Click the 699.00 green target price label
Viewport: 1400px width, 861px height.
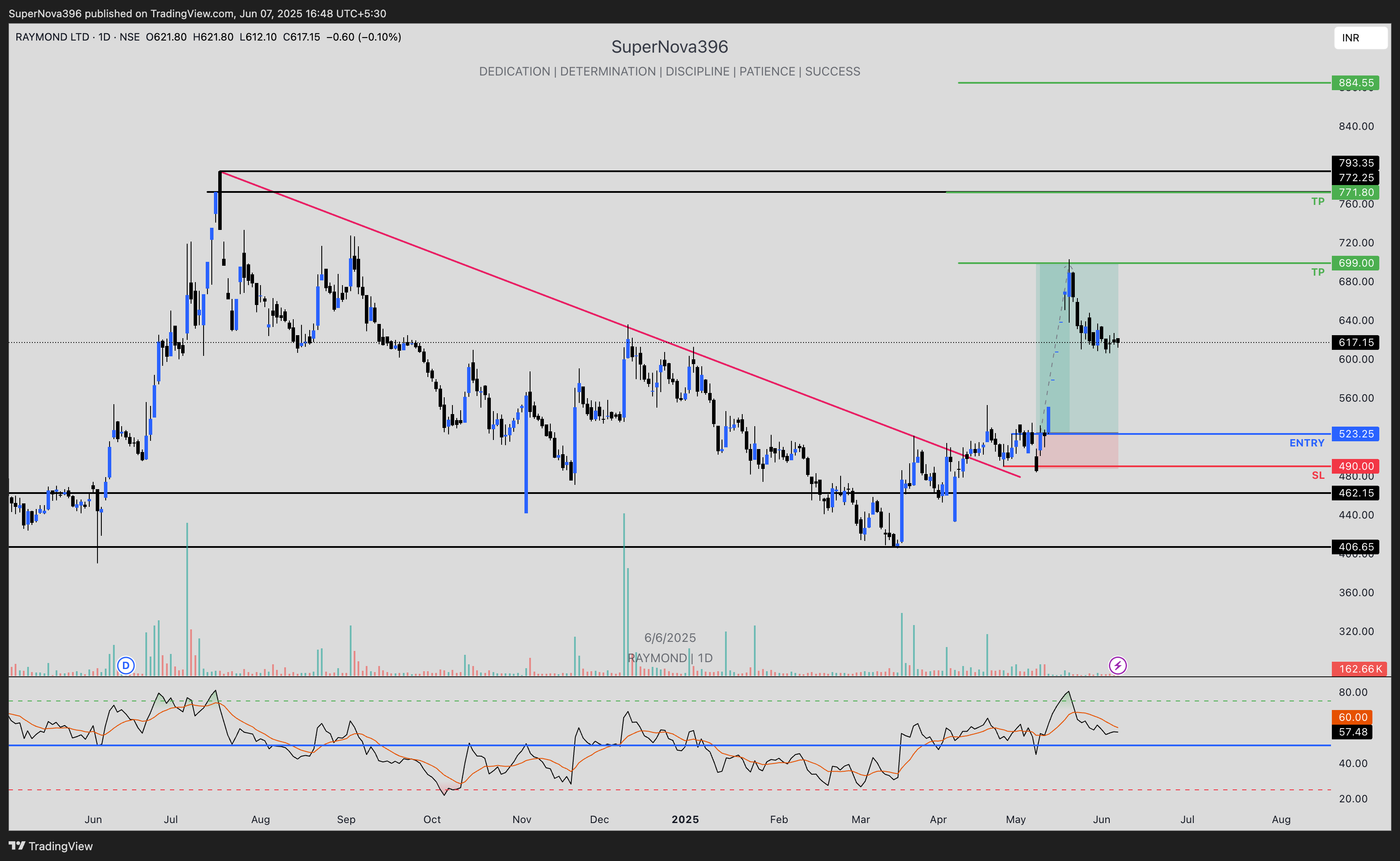pyautogui.click(x=1356, y=263)
